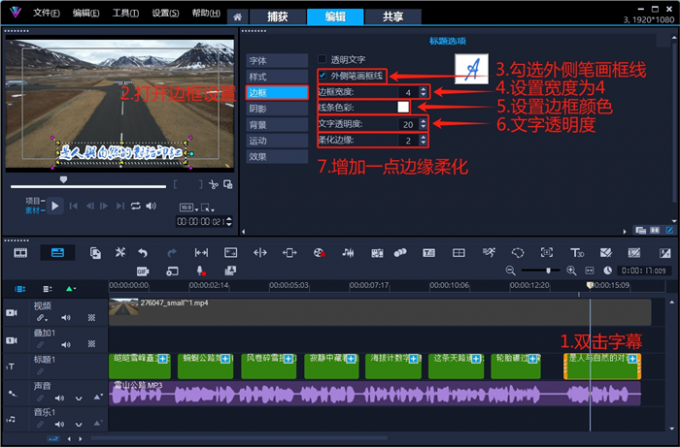The width and height of the screenshot is (680, 447).
Task: Open the 文件 menu
Action: point(46,13)
